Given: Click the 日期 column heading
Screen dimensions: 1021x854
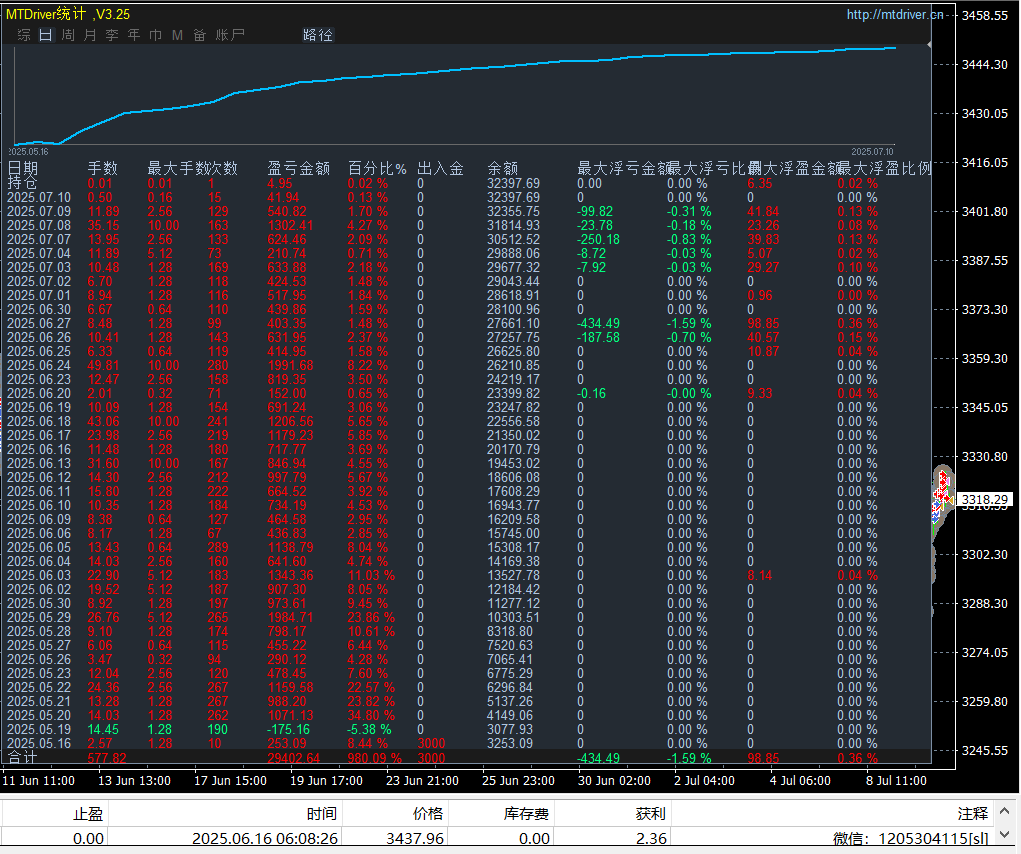Looking at the screenshot, I should pos(23,169).
